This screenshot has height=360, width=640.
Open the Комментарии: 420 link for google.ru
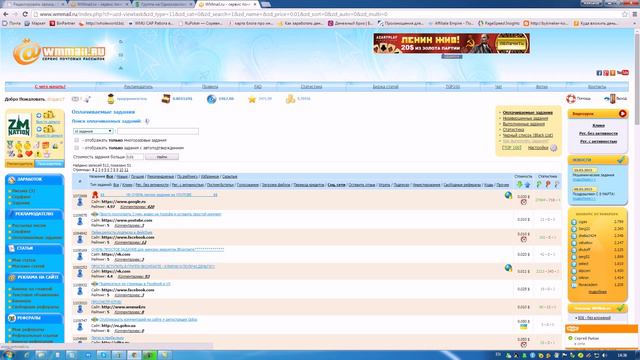[x=138, y=207]
